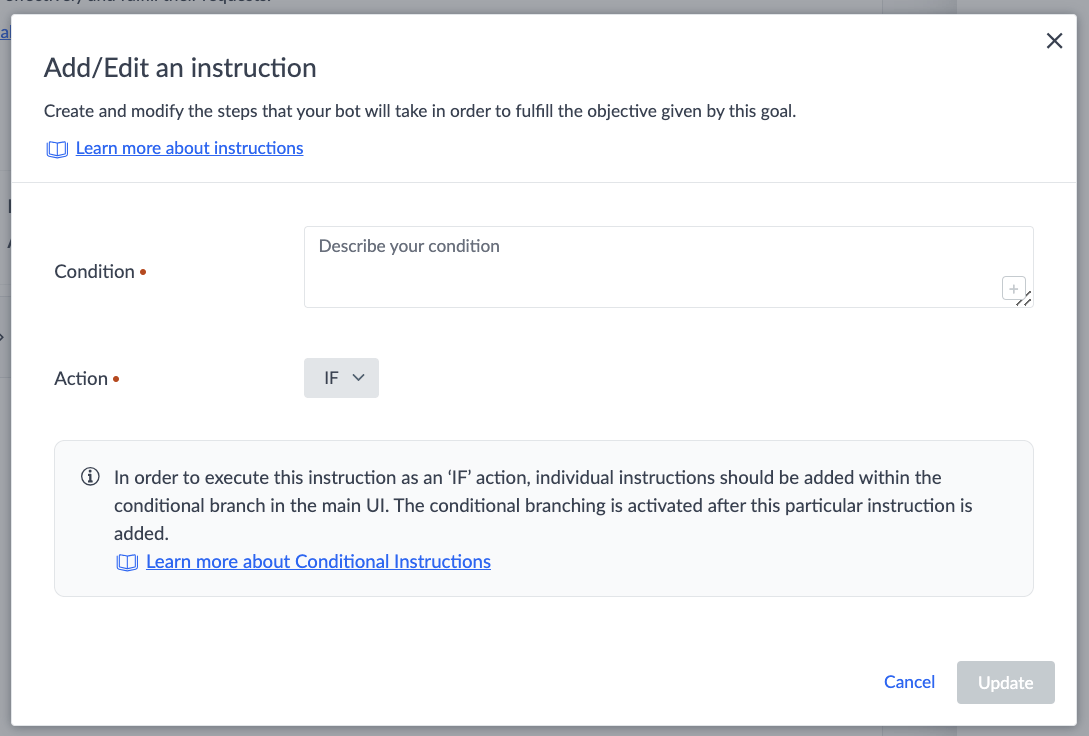The image size is (1089, 736).
Task: Open the Learn more about instructions link
Action: [189, 148]
